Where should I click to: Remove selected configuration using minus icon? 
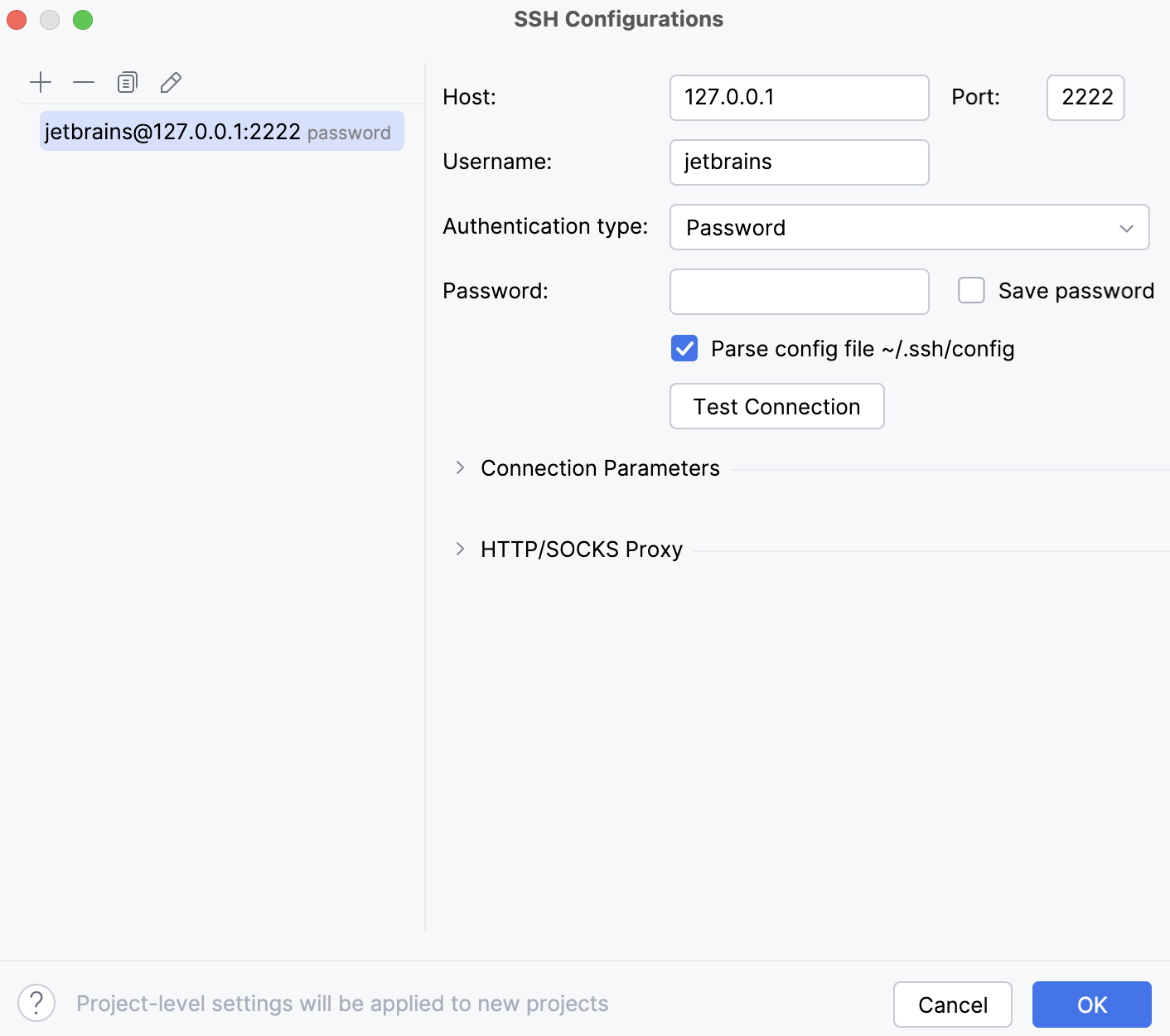[84, 82]
